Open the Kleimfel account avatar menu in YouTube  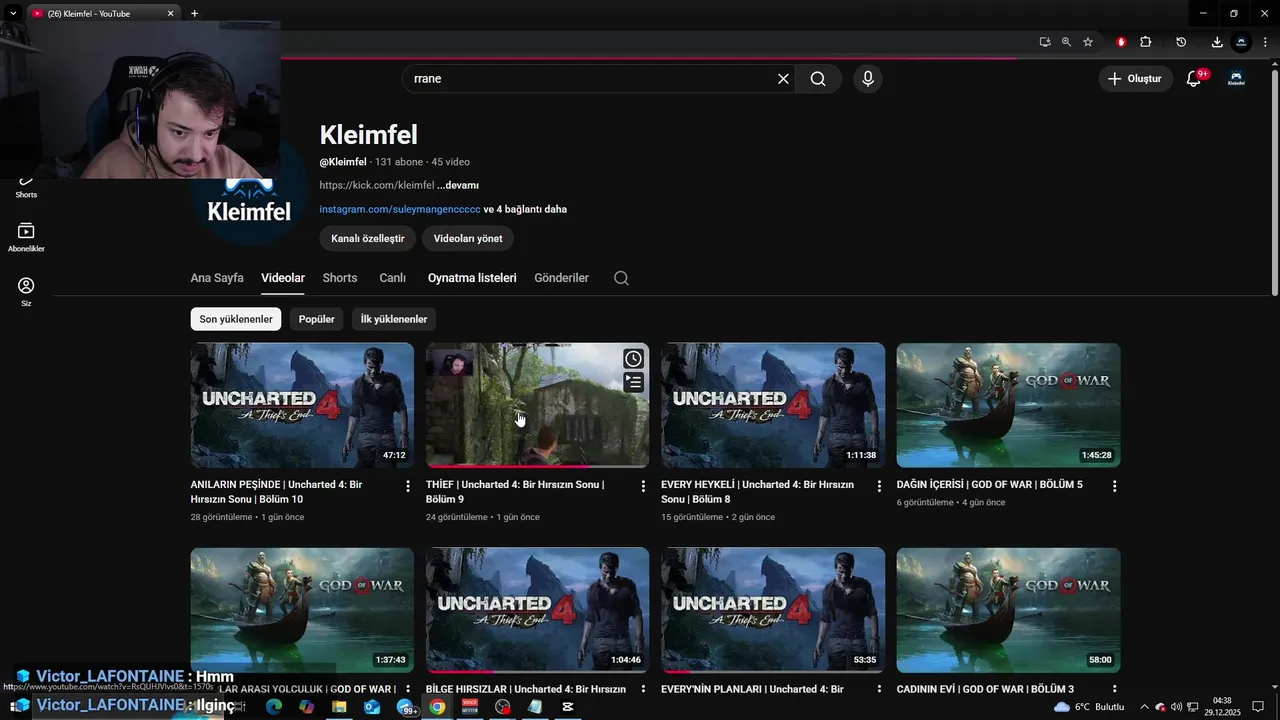point(1236,79)
